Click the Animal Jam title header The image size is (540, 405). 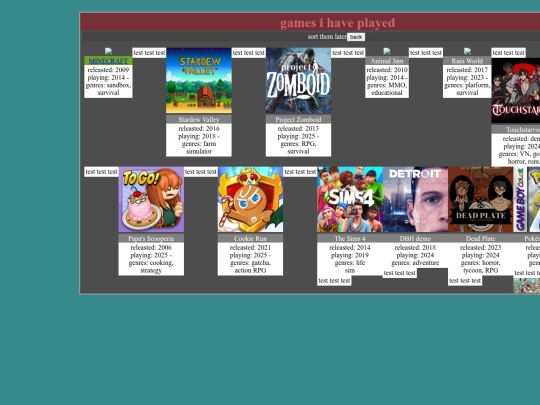[387, 61]
